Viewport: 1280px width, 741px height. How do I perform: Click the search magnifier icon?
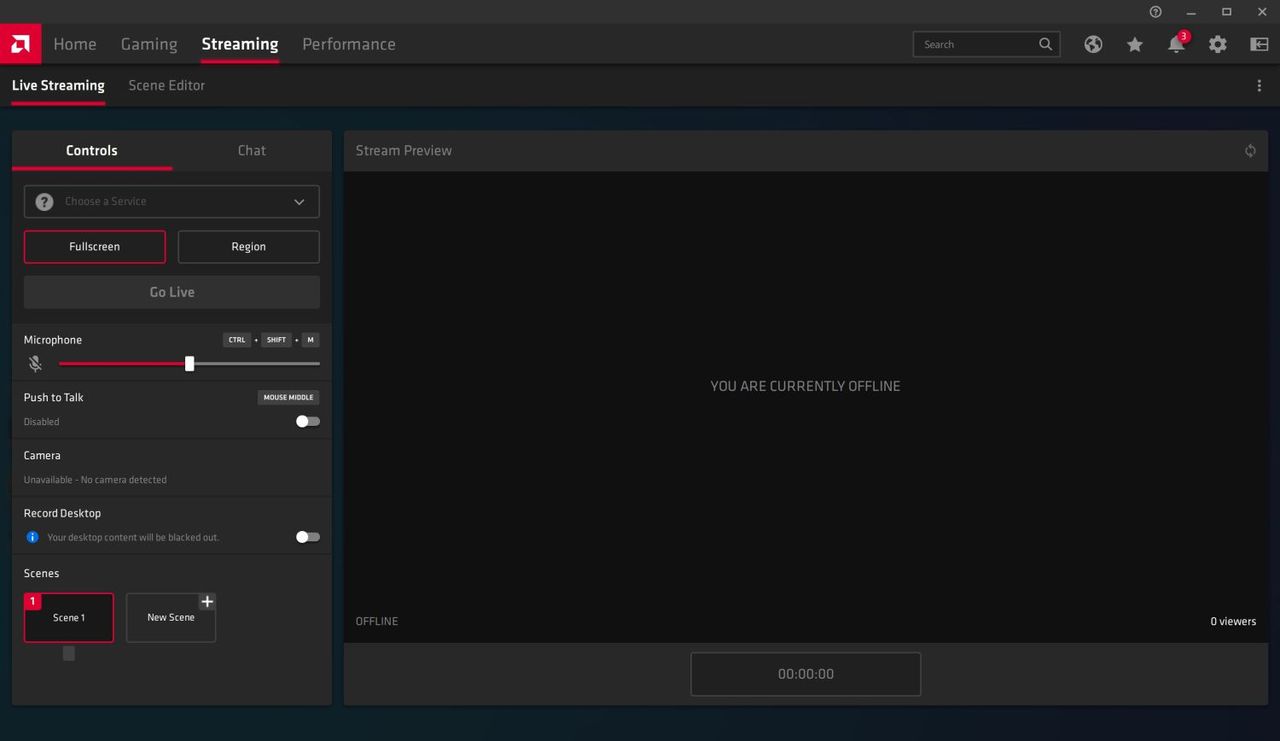1045,44
